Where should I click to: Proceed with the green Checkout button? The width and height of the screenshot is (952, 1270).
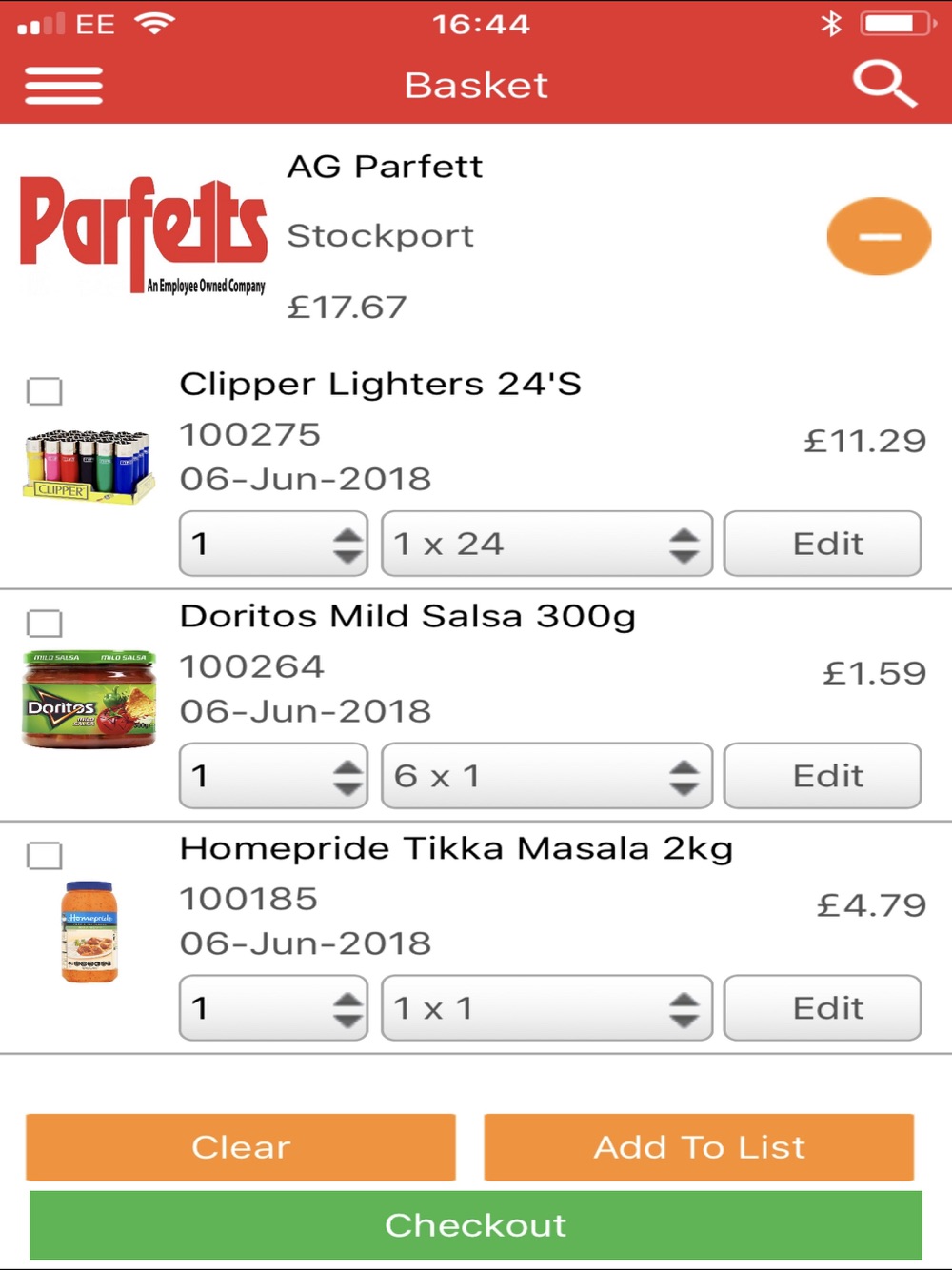click(476, 1225)
